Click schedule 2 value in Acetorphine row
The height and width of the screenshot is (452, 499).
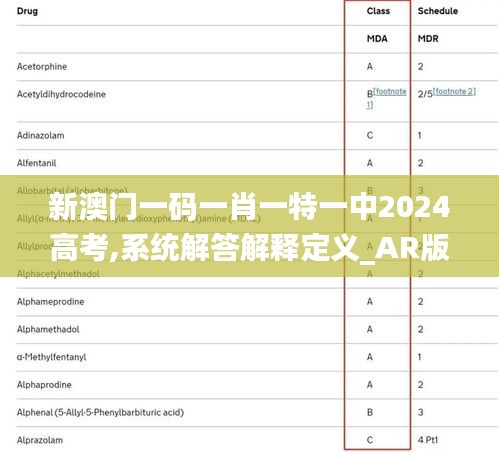coord(421,66)
